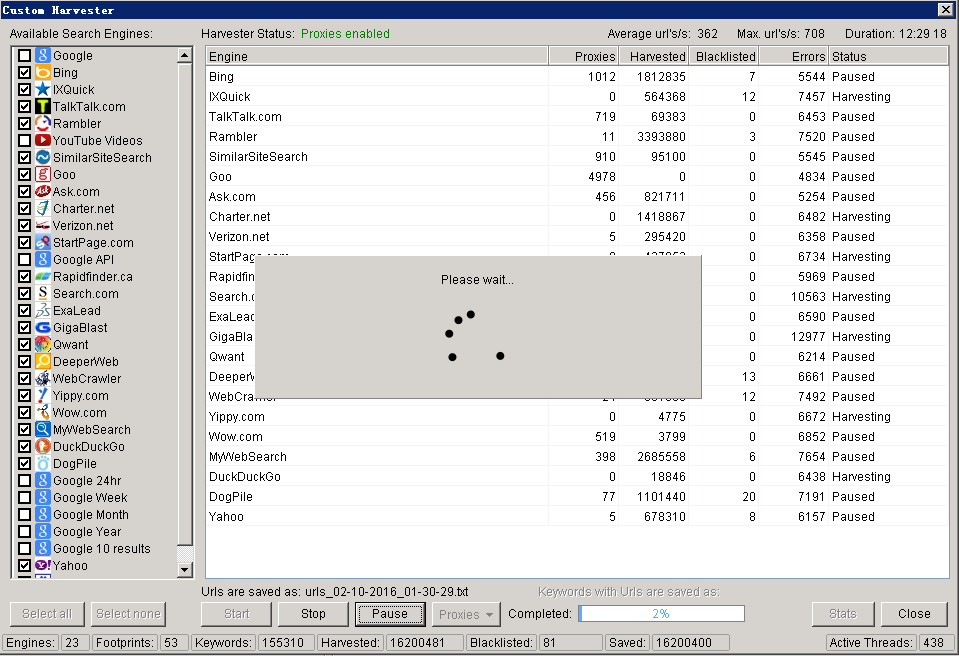Click the TalkTalk.com icon
This screenshot has width=959, height=656.
[42, 106]
